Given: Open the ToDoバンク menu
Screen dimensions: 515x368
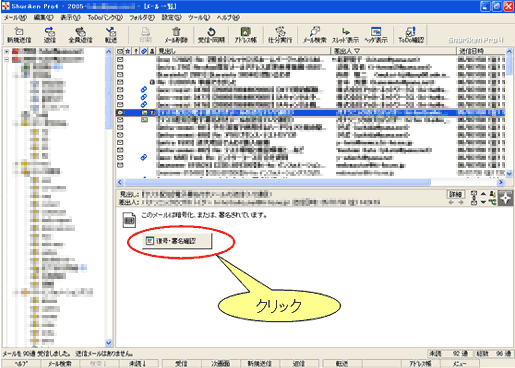Looking at the screenshot, I should point(105,18).
